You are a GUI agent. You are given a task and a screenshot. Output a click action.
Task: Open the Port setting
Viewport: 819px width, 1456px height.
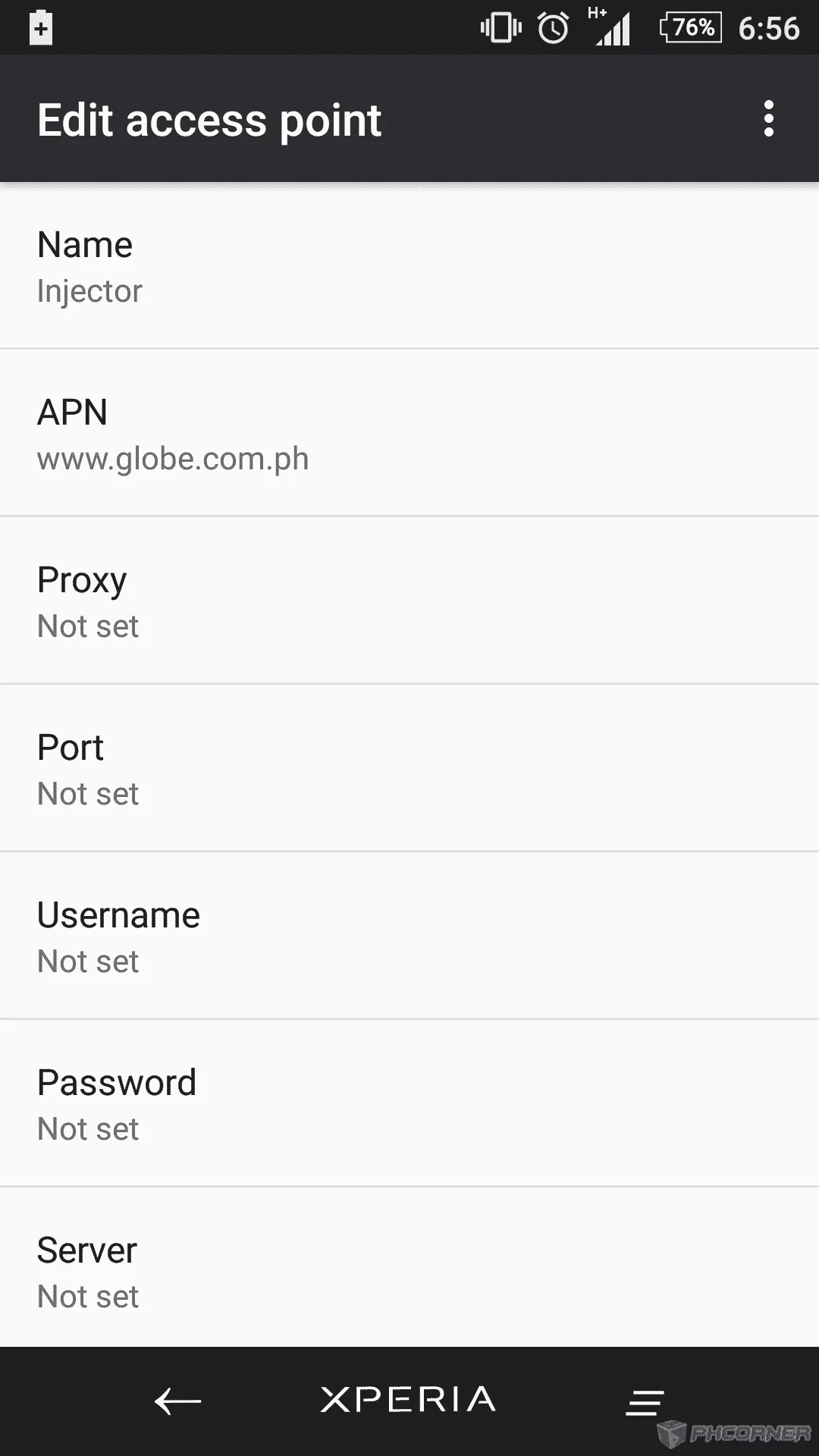[x=409, y=769]
